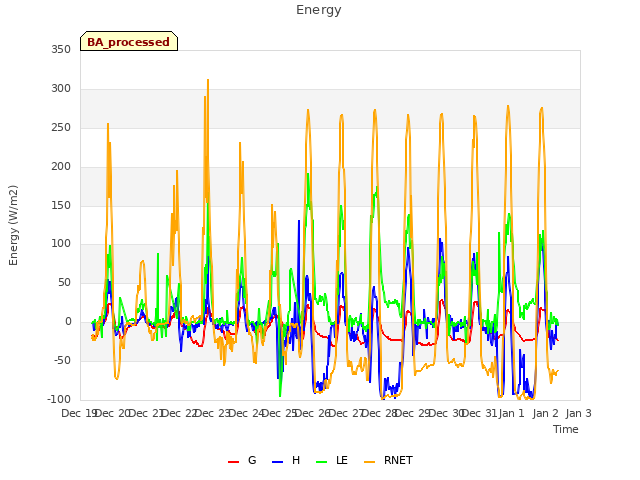
Task: Toggle the LE series legend entry
Action: [332, 460]
